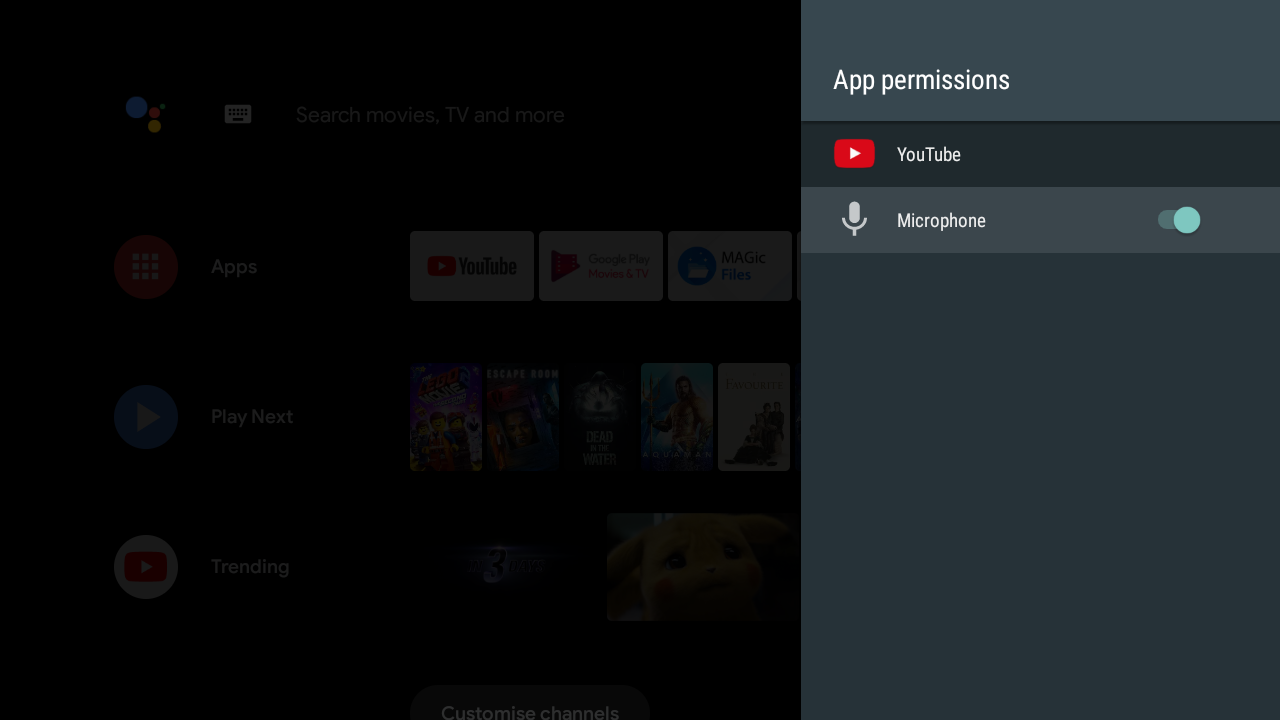
Task: Open the Pikachu trending video thumbnail
Action: tap(703, 567)
